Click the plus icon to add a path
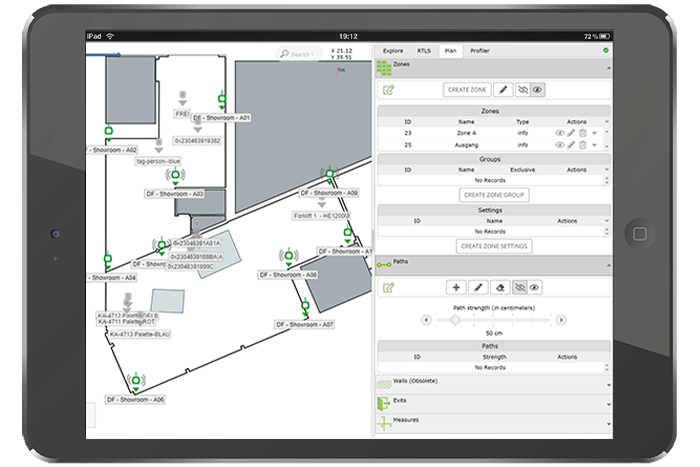Screen dimensions: 700x467 point(457,287)
